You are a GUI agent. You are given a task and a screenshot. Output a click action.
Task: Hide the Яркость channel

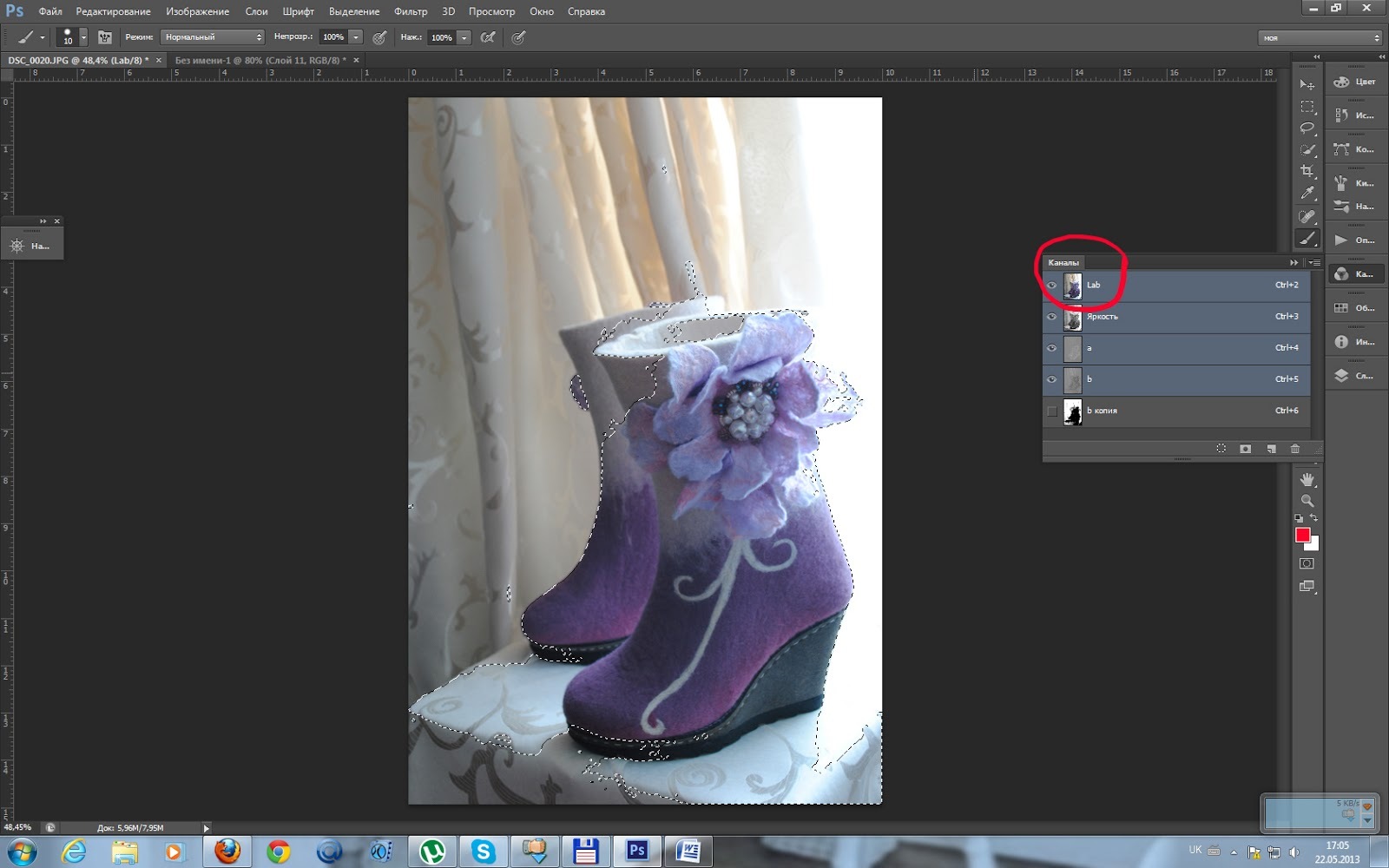[1051, 317]
